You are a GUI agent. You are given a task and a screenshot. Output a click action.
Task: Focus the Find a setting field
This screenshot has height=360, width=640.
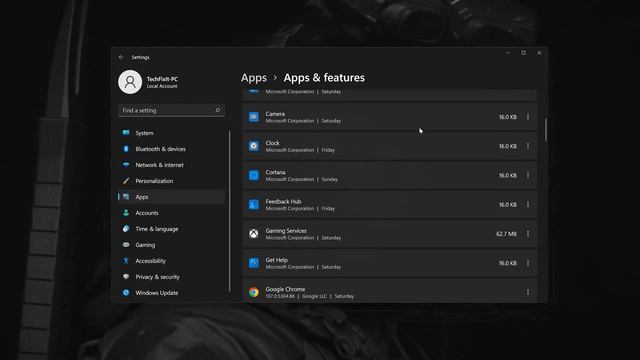pos(171,110)
